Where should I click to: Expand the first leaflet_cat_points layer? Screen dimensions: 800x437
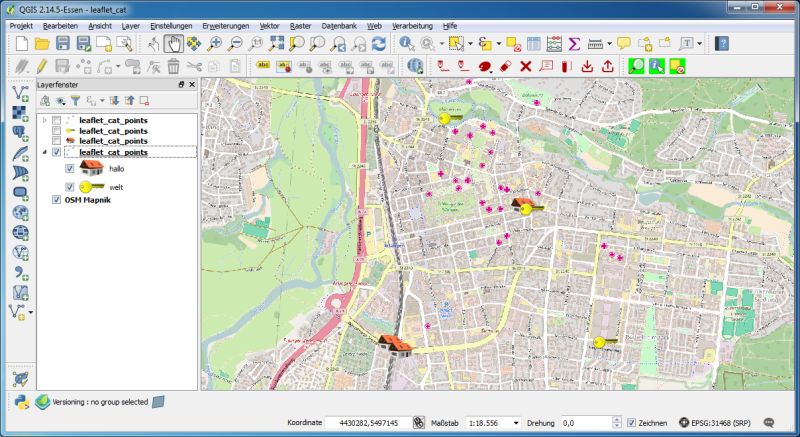pos(45,120)
